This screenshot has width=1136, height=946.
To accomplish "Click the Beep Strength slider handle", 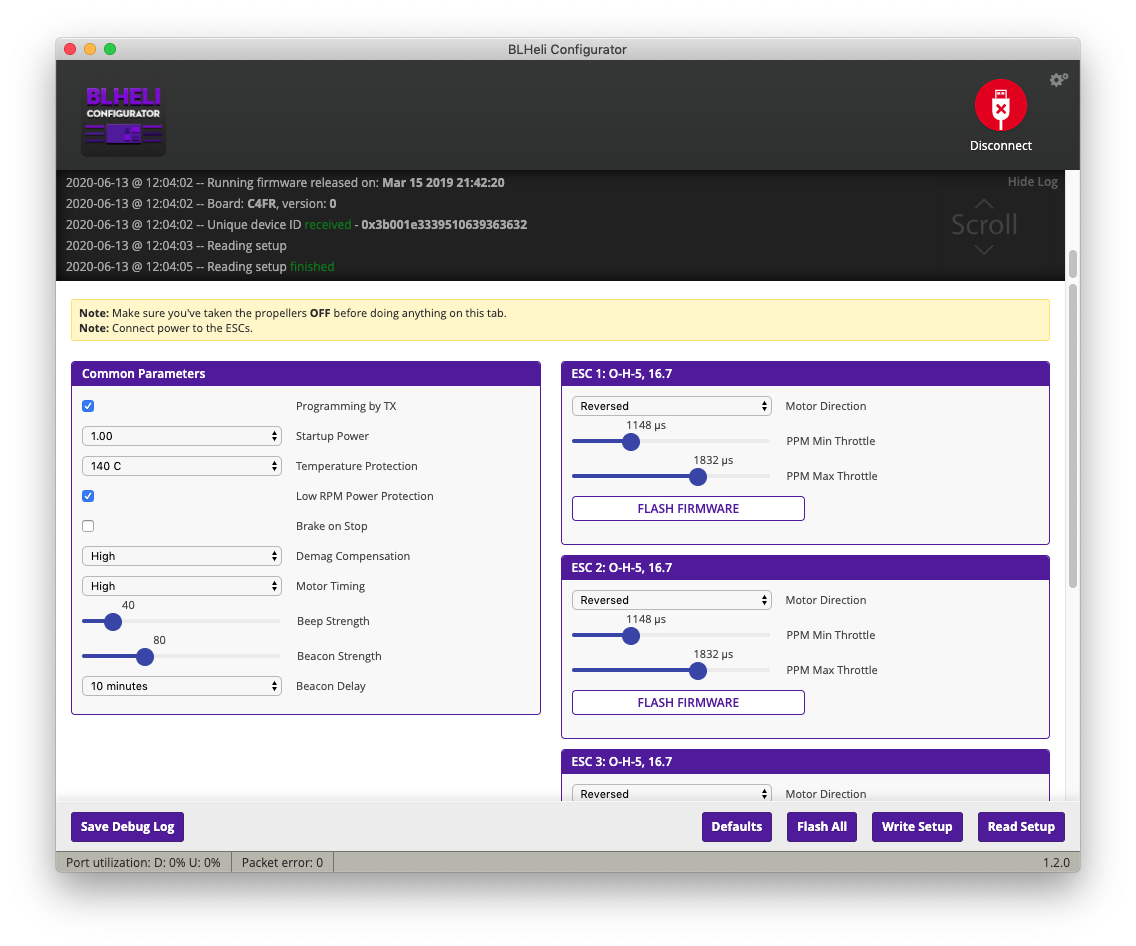I will 113,621.
